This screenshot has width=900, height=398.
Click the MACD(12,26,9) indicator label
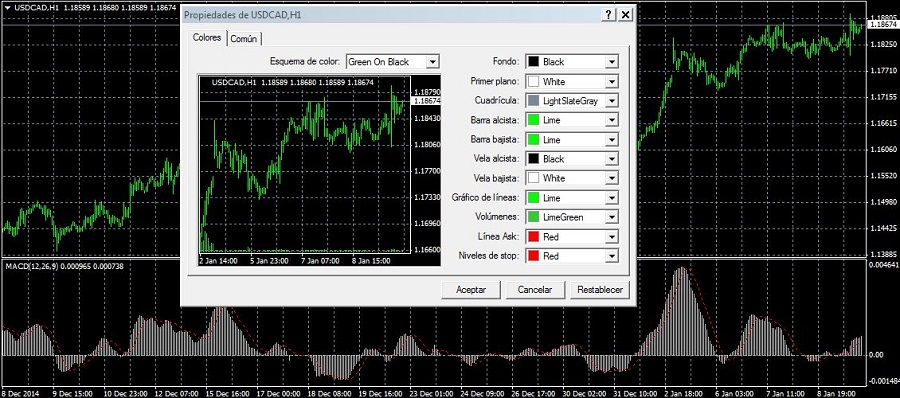point(30,266)
